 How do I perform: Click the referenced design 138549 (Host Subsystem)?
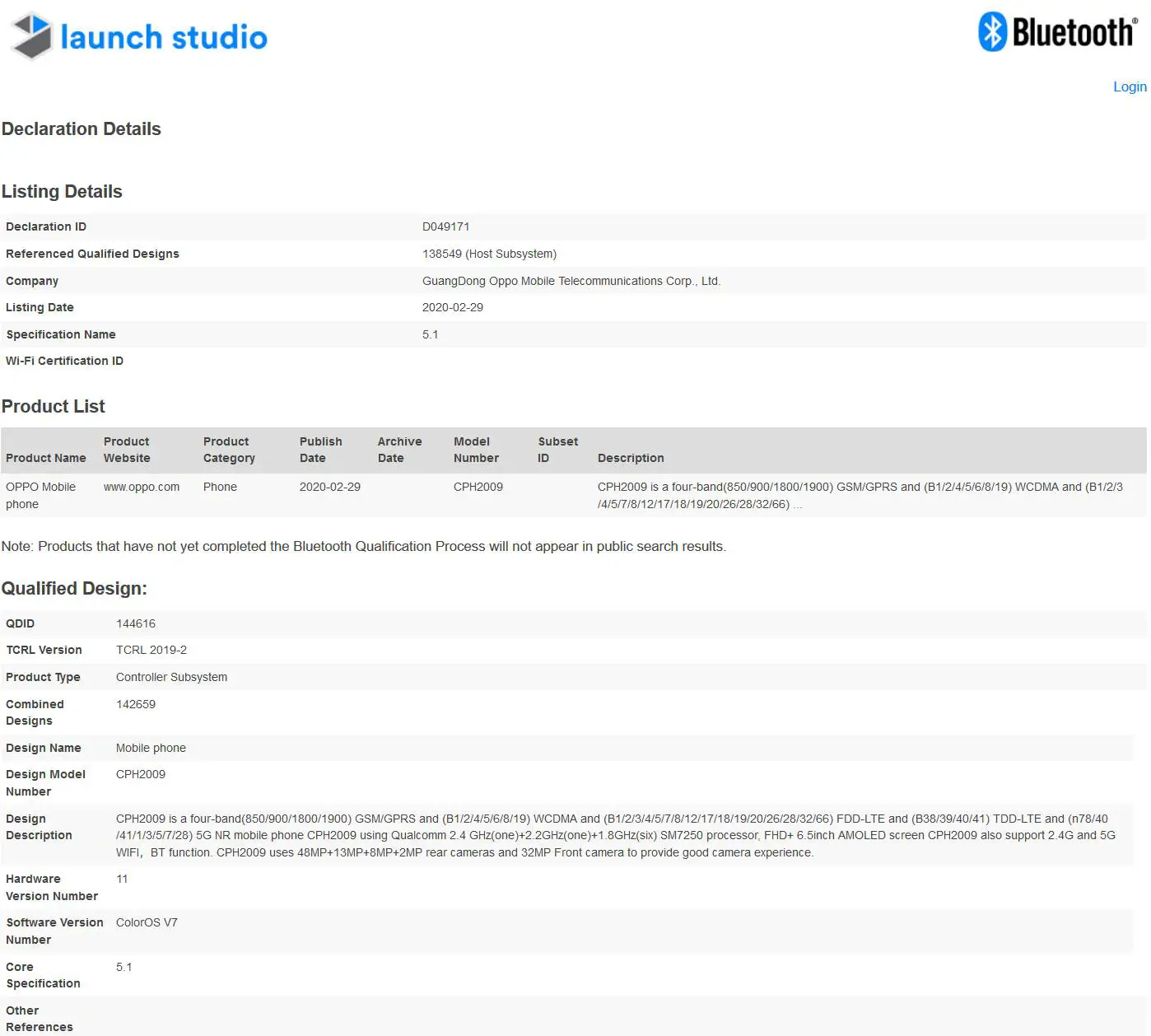pyautogui.click(x=490, y=254)
